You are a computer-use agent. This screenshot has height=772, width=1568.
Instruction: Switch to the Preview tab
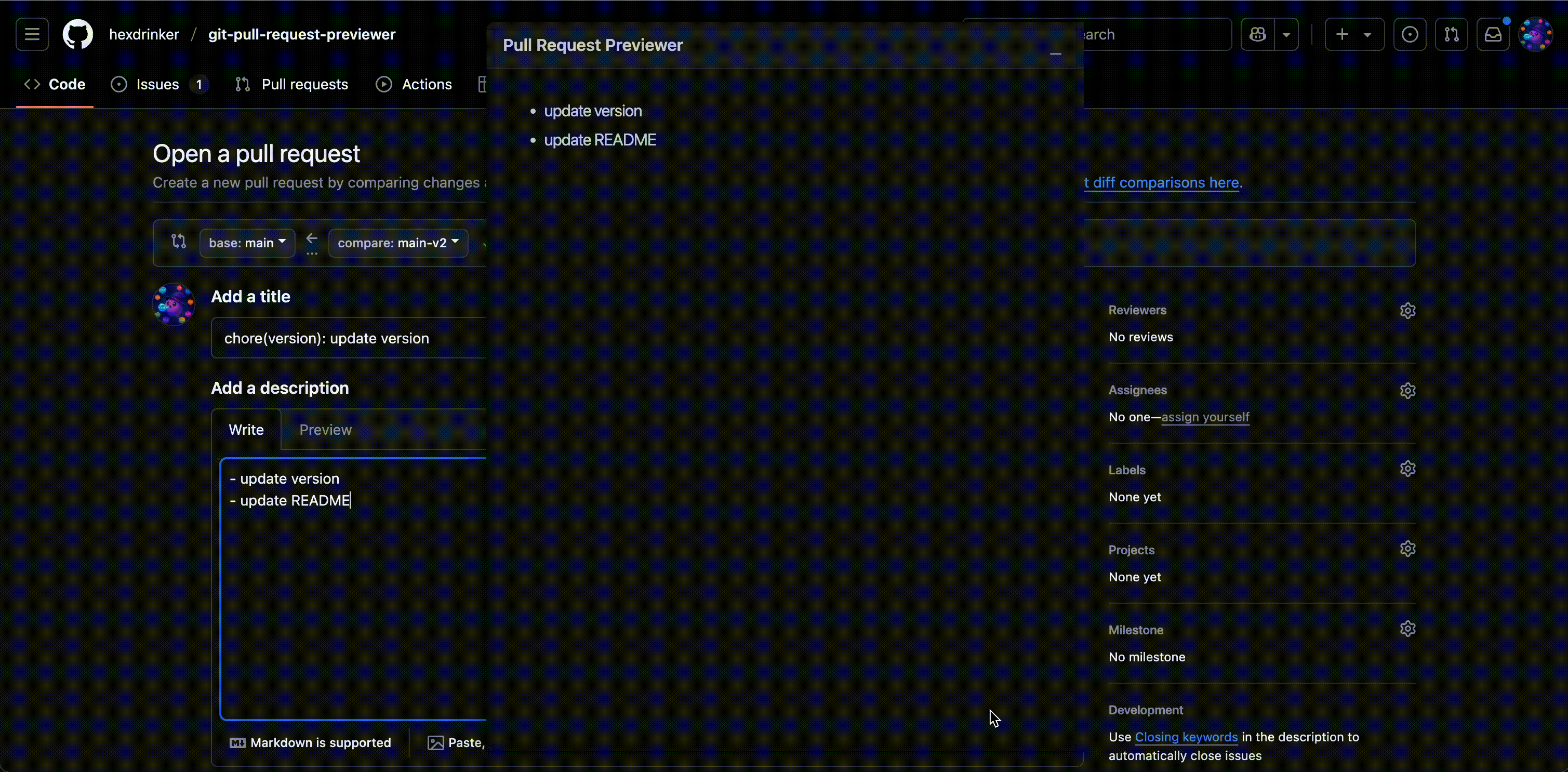point(325,430)
